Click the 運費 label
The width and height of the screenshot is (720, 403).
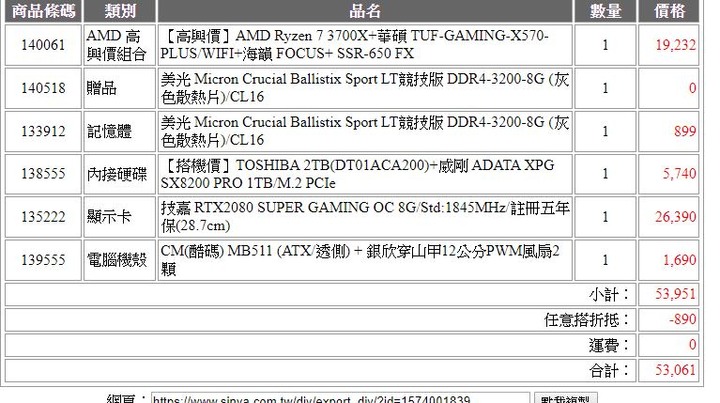(x=609, y=345)
